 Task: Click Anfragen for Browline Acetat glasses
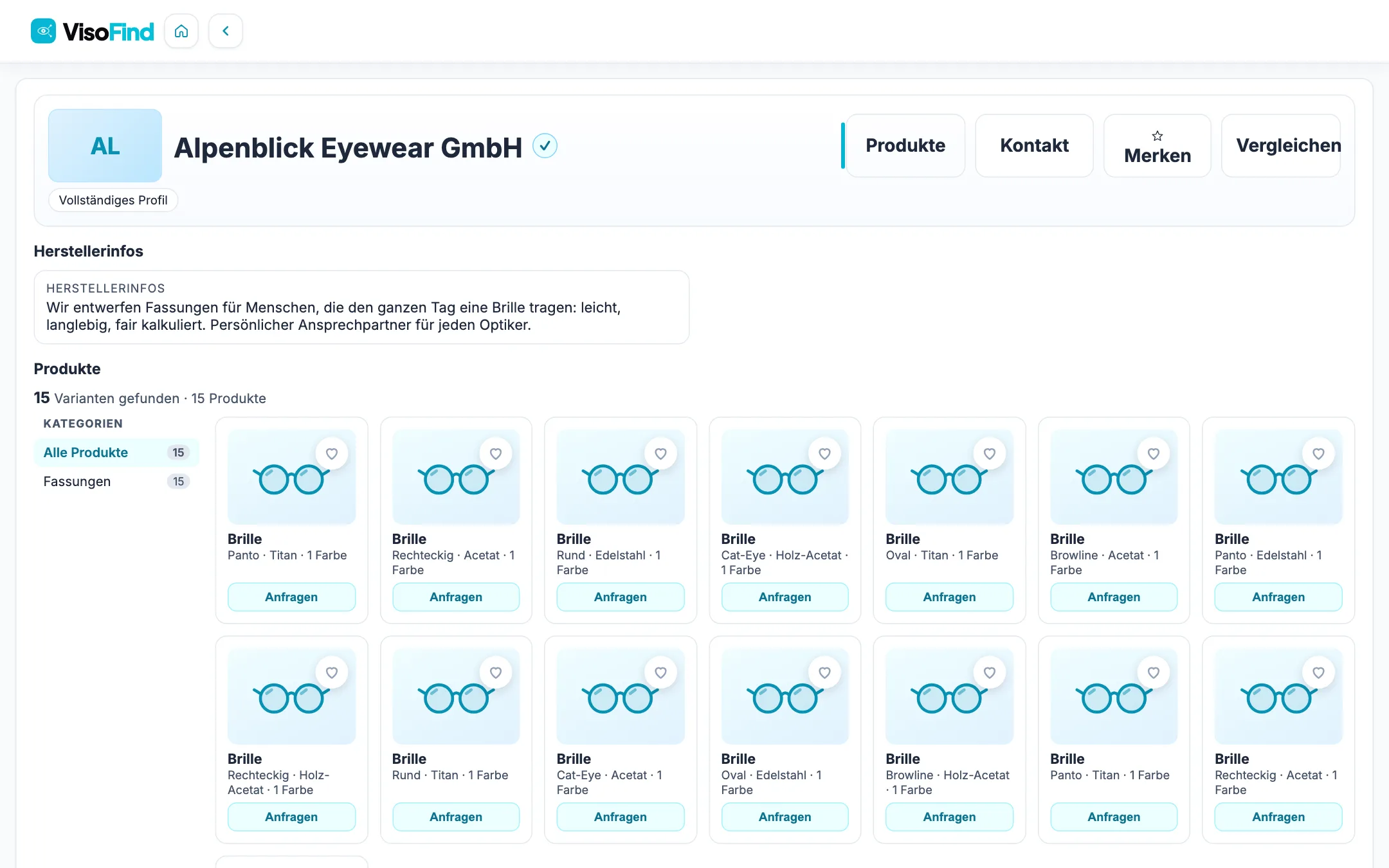(x=1114, y=597)
